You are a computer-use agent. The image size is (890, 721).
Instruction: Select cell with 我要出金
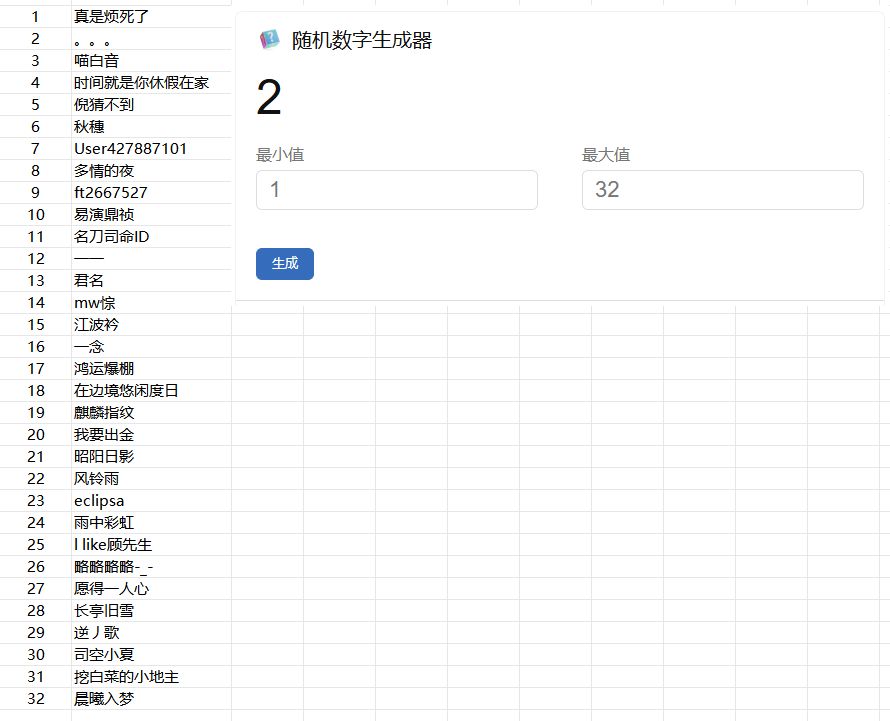pyautogui.click(x=152, y=435)
